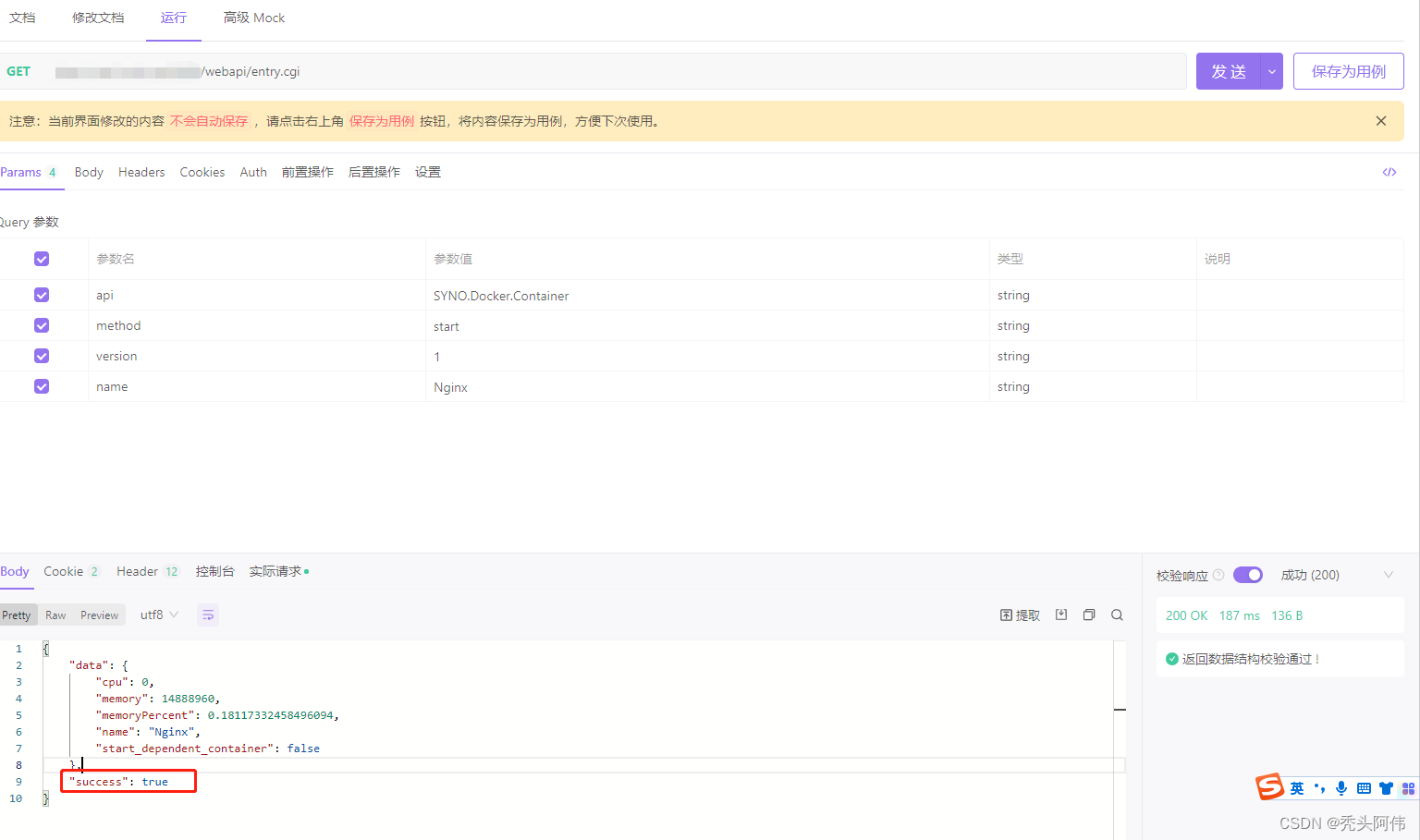Open the 高级 Mock tab

[x=254, y=18]
